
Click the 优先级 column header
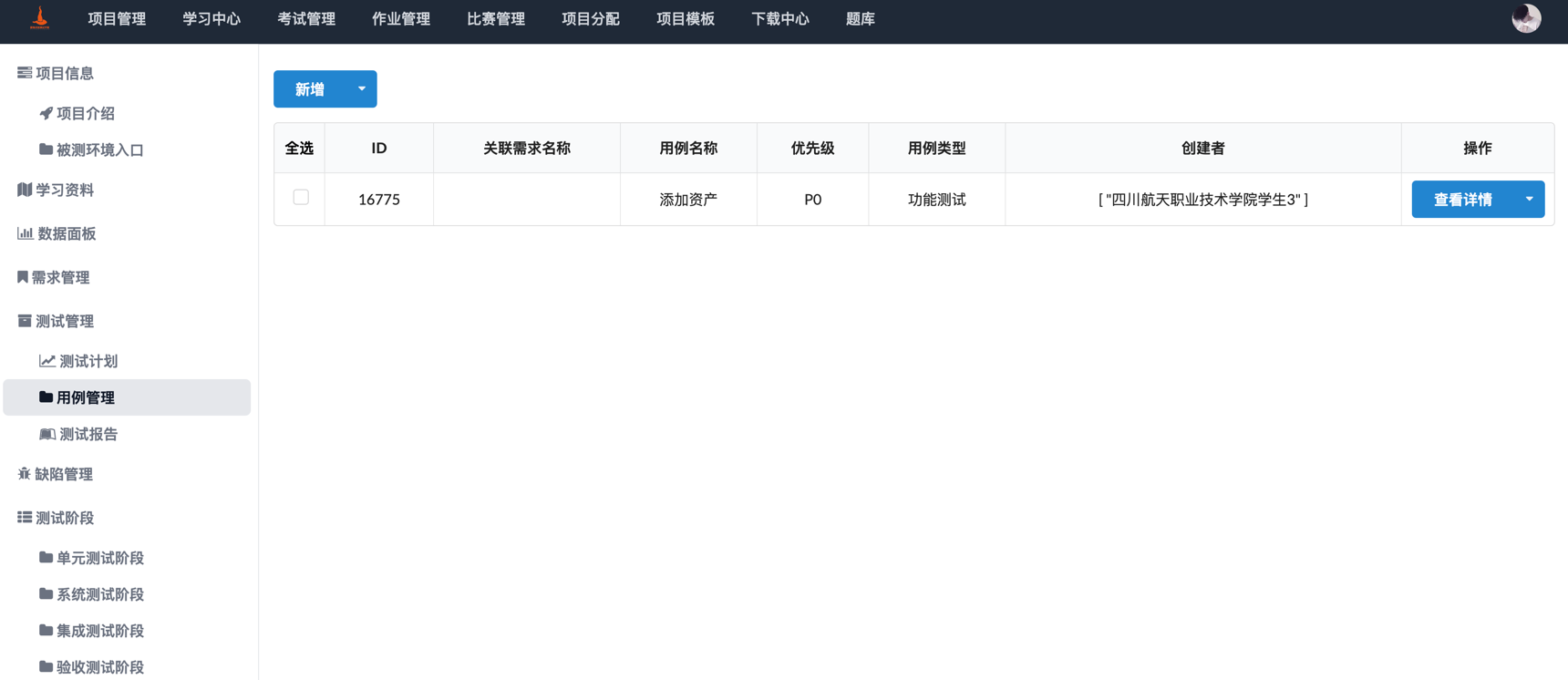click(812, 148)
